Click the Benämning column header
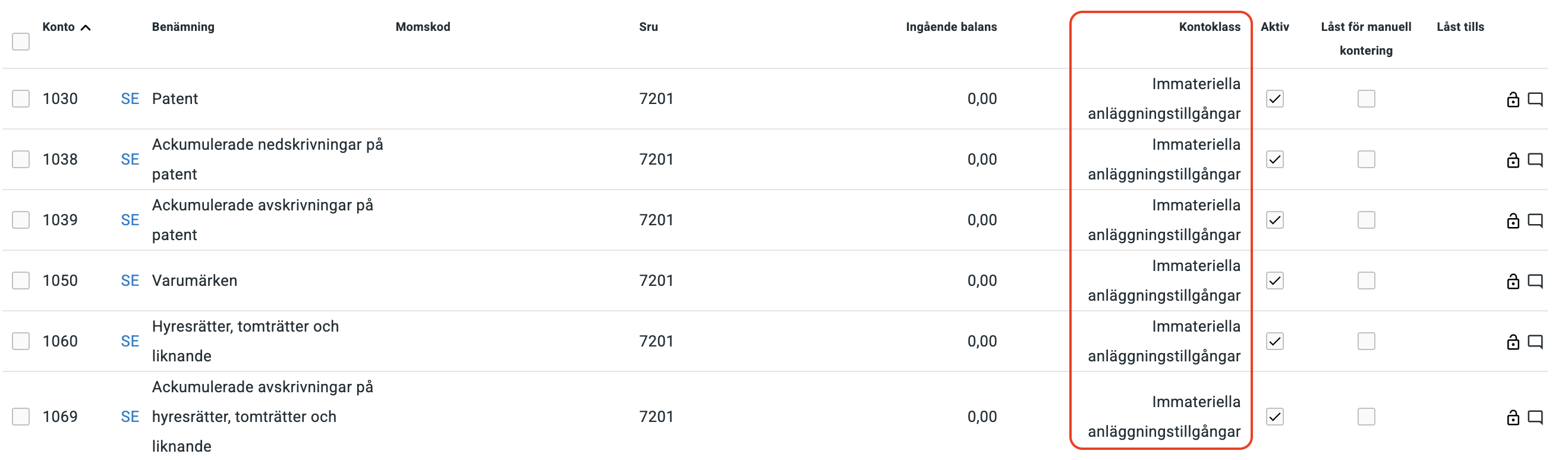The height and width of the screenshot is (460, 1568). pyautogui.click(x=183, y=27)
